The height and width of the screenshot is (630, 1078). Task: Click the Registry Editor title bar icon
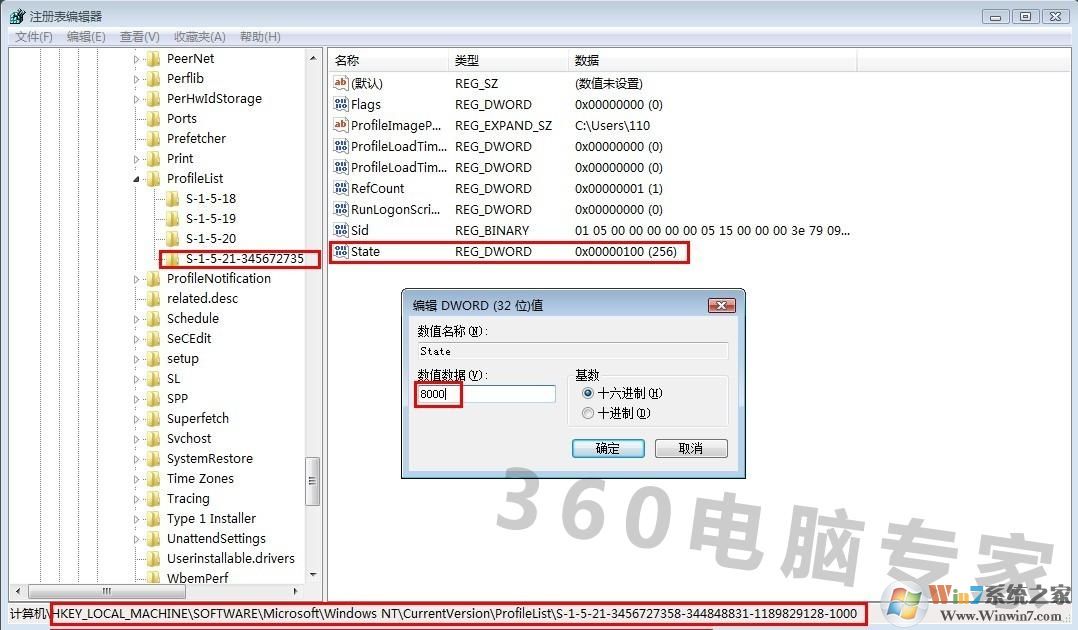tap(16, 15)
